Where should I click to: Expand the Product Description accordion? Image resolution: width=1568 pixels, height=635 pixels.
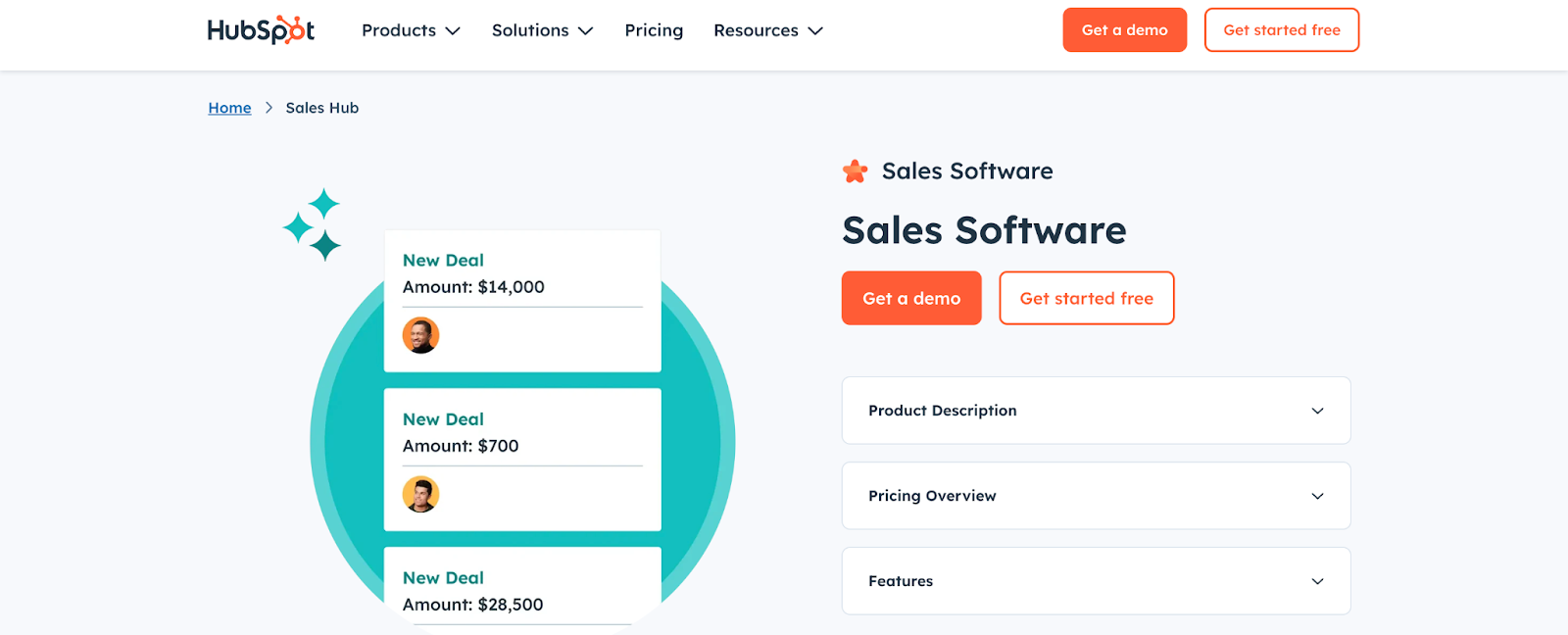pos(1095,411)
